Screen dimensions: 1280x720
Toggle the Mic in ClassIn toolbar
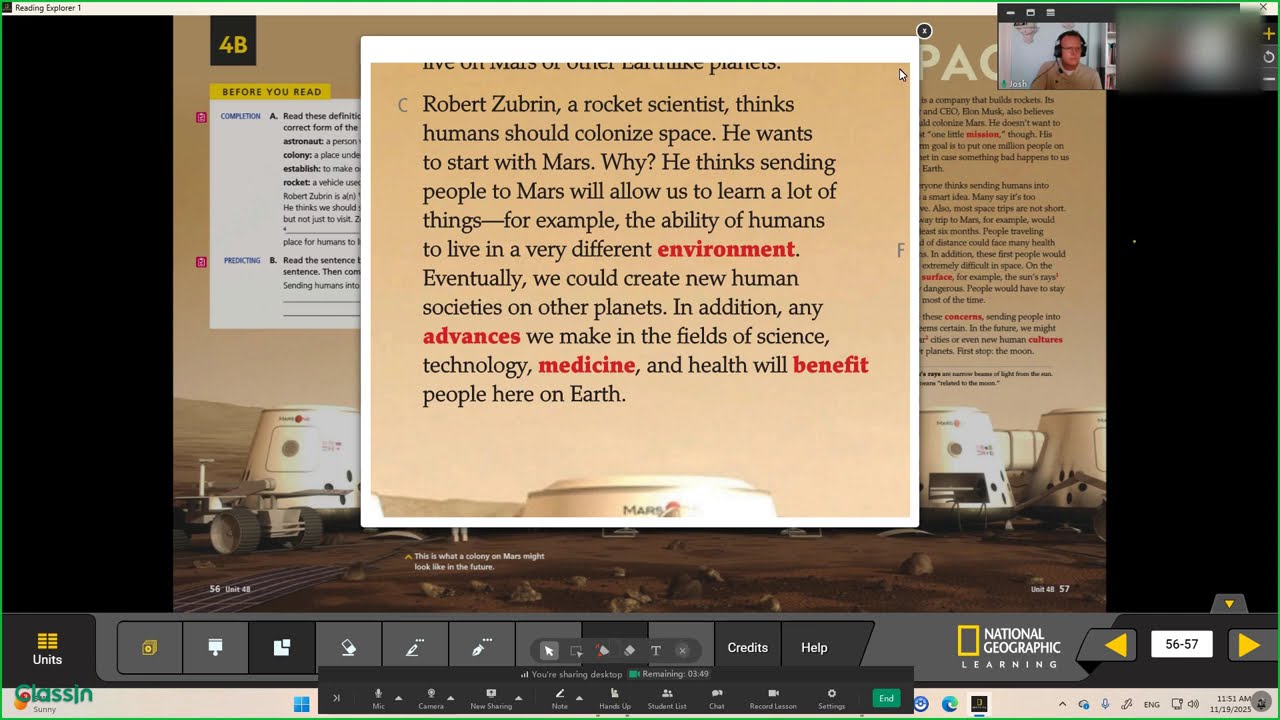coord(378,698)
